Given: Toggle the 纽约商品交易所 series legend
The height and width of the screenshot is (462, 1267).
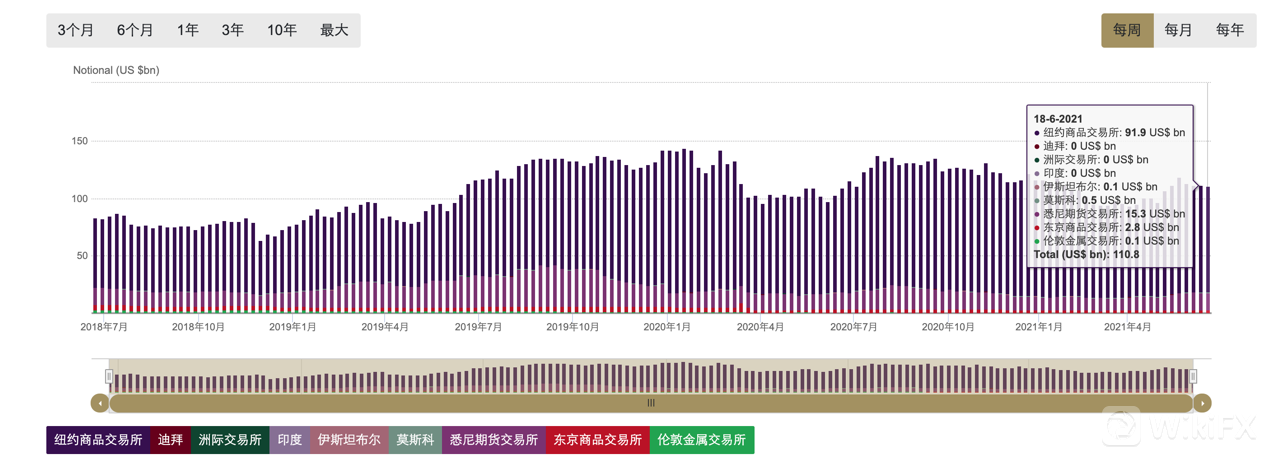Looking at the screenshot, I should [x=98, y=440].
